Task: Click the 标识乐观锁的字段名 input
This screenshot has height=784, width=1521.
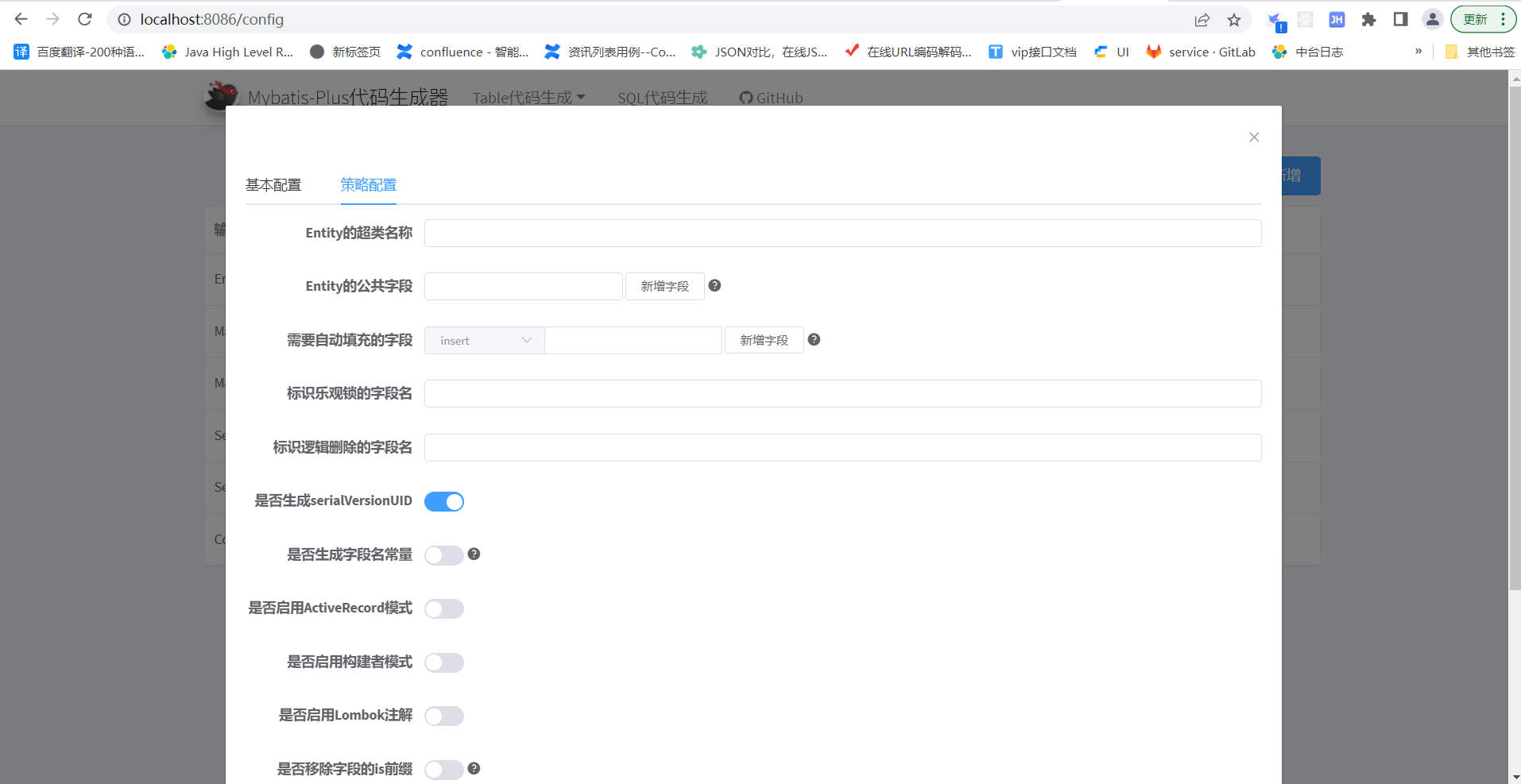Action: click(x=842, y=393)
